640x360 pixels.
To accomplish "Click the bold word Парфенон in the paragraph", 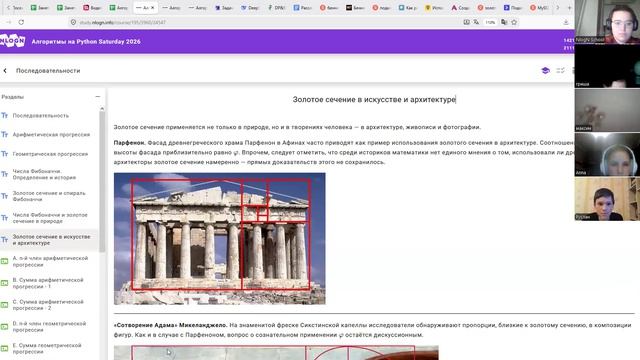I will [x=129, y=143].
